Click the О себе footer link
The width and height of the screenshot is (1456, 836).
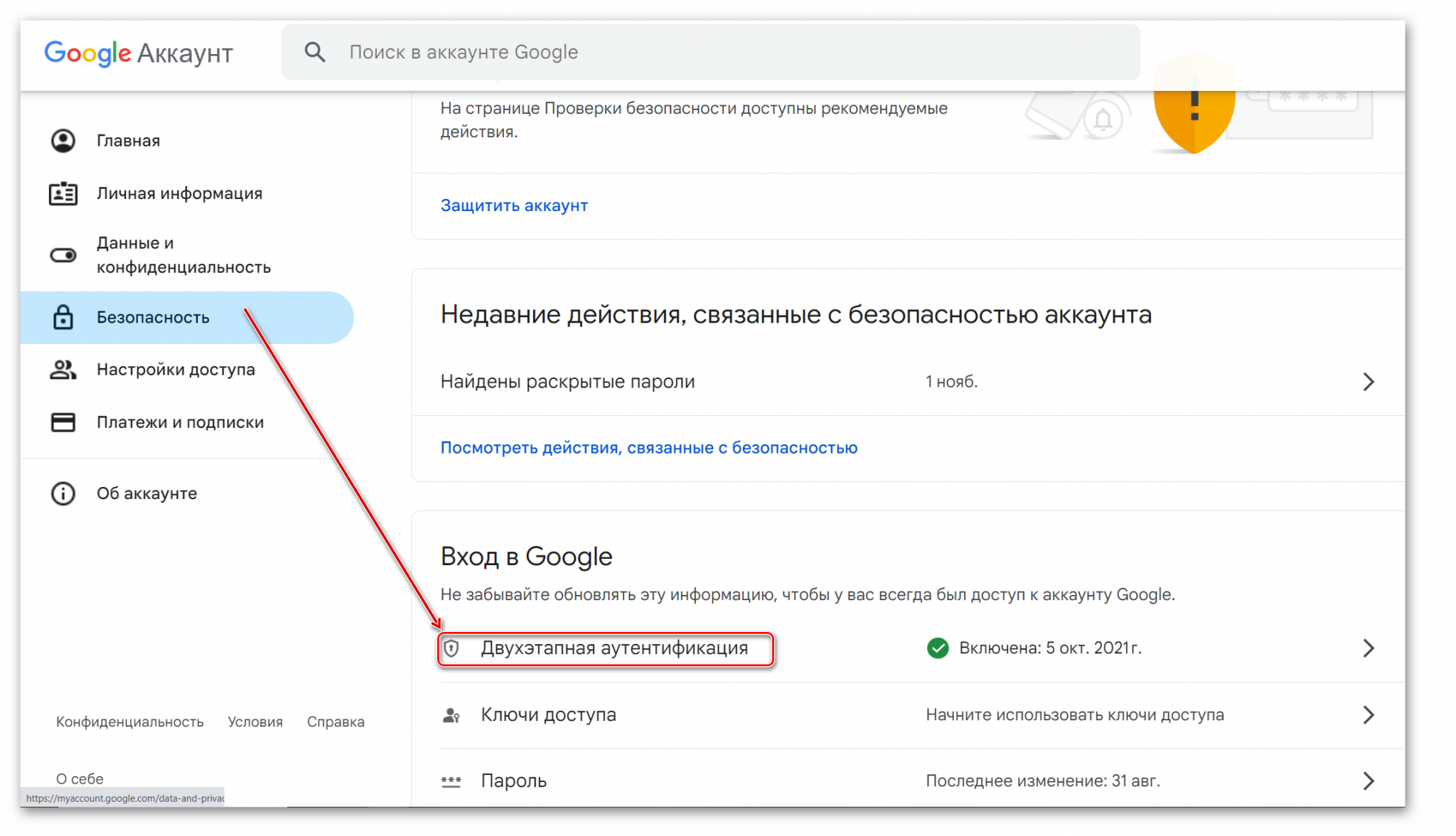(x=80, y=778)
